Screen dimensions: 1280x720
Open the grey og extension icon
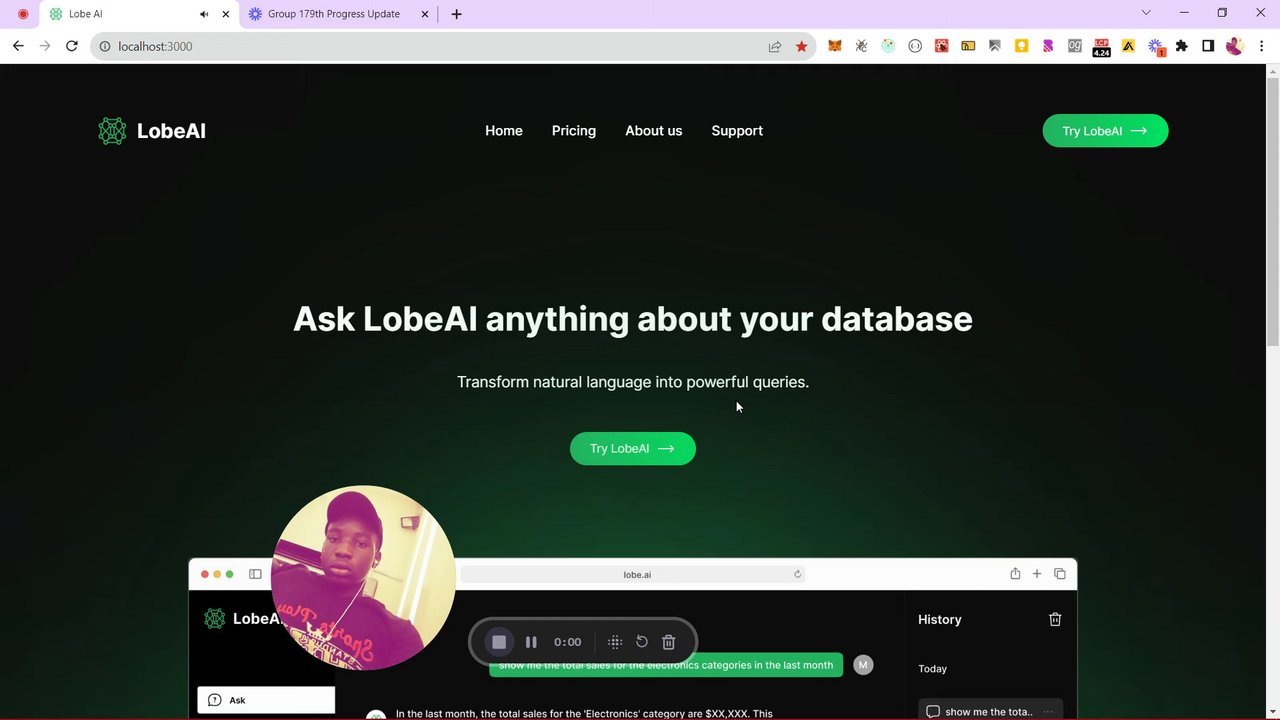(x=1075, y=46)
